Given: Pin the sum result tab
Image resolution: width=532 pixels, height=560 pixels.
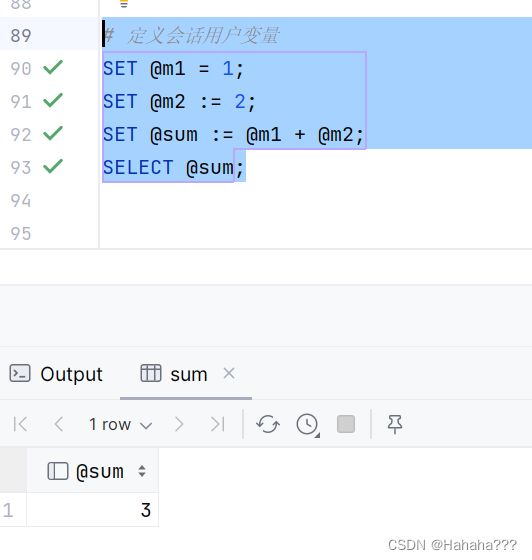Looking at the screenshot, I should pyautogui.click(x=395, y=424).
